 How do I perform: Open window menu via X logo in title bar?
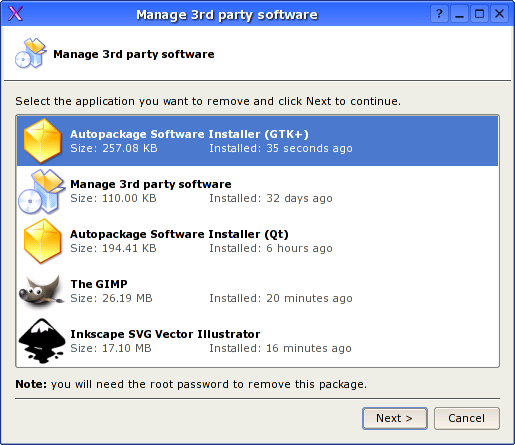(x=15, y=14)
